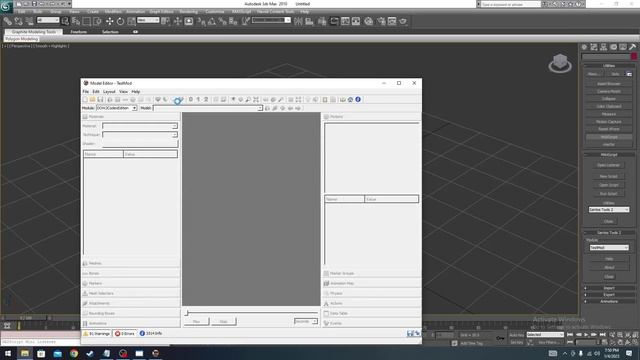Select the Rotate tool in 3ds Max main toolbar
The image size is (640, 360).
120,21
